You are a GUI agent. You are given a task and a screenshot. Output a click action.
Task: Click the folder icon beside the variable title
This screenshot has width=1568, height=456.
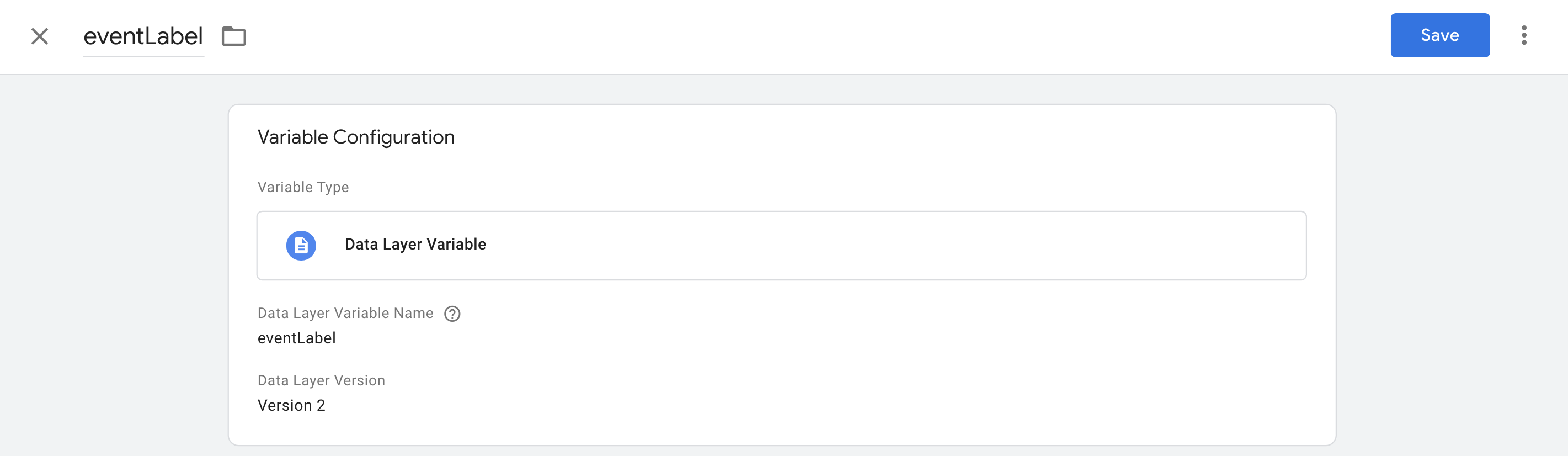[x=234, y=36]
